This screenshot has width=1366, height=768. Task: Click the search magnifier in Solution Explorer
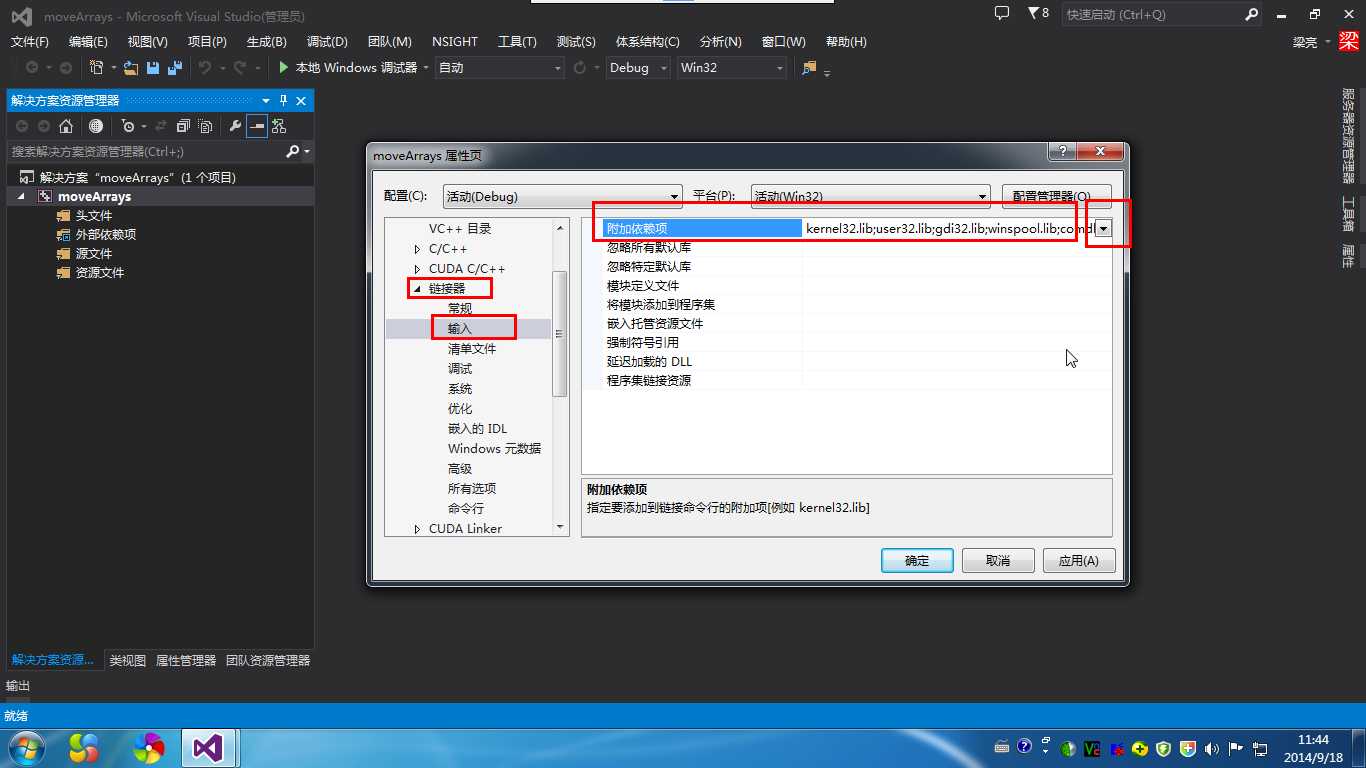(292, 152)
